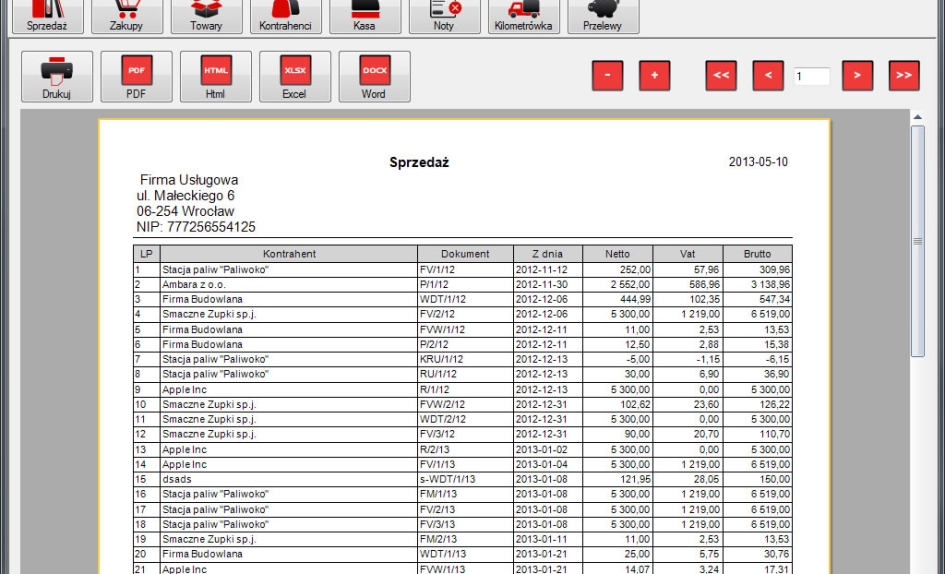Open the Zakupy shopping cart module
945x574 pixels.
126,15
